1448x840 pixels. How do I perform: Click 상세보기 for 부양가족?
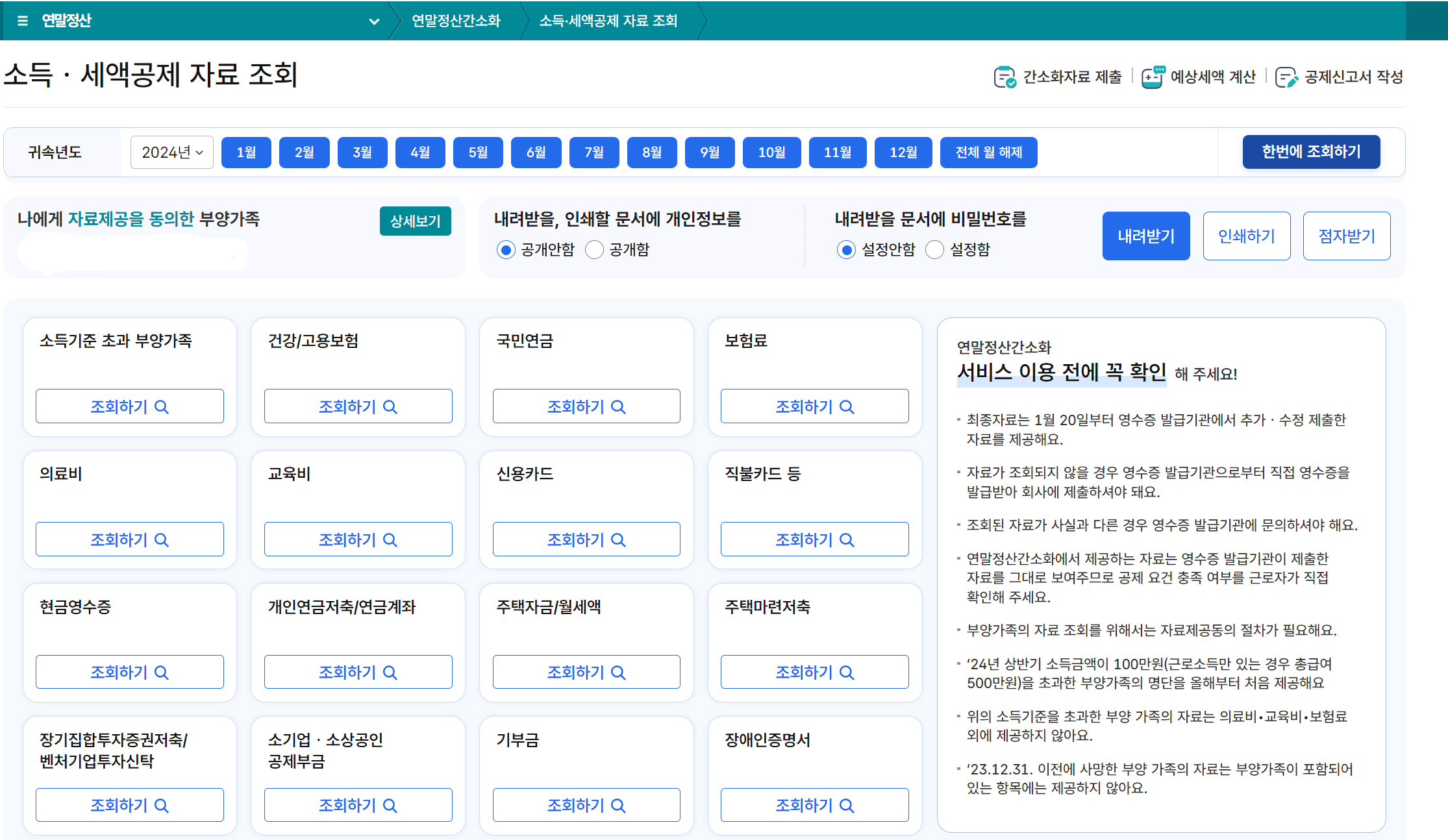click(x=415, y=221)
